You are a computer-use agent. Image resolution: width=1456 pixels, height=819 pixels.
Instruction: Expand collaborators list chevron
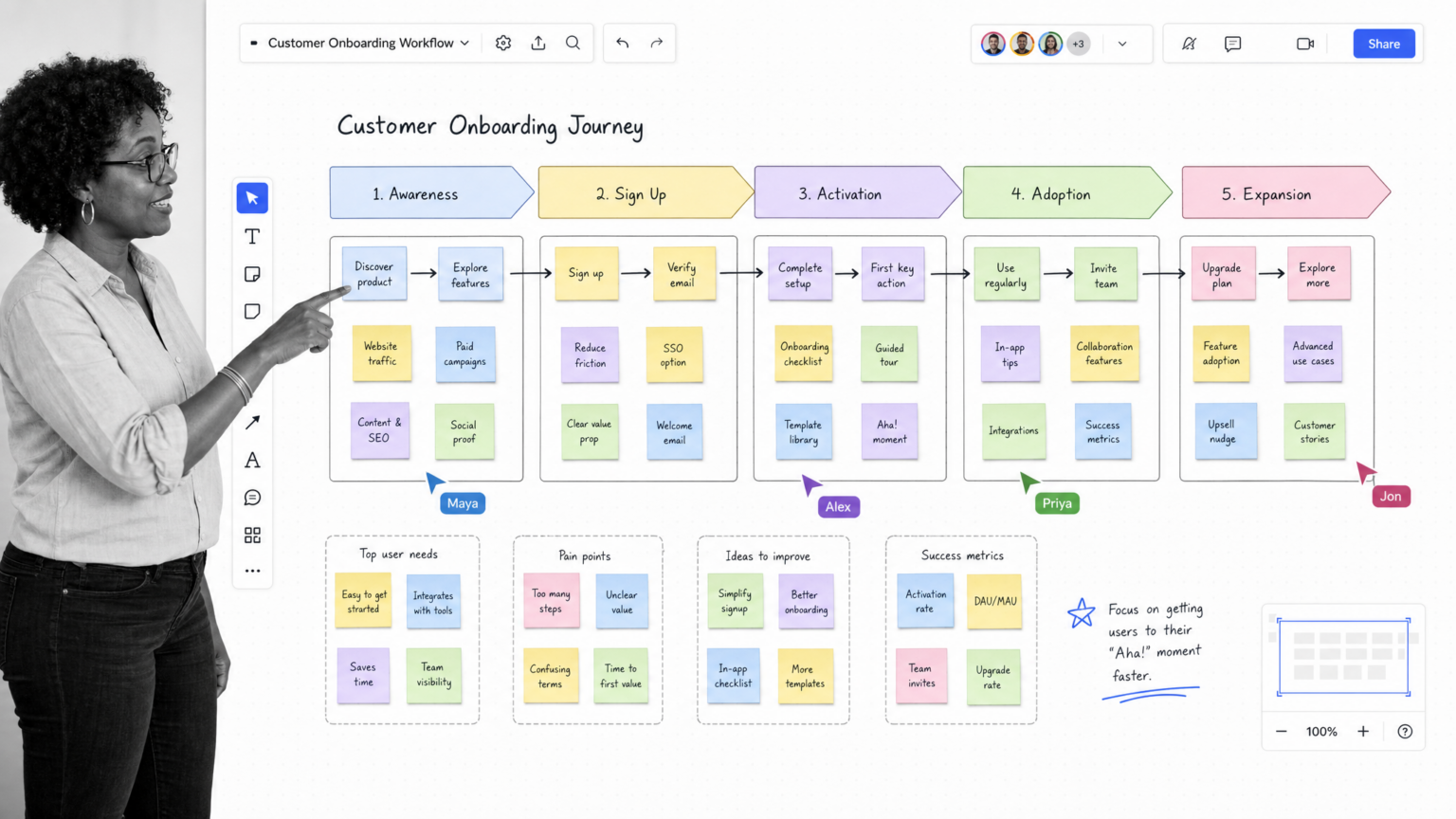pyautogui.click(x=1122, y=44)
